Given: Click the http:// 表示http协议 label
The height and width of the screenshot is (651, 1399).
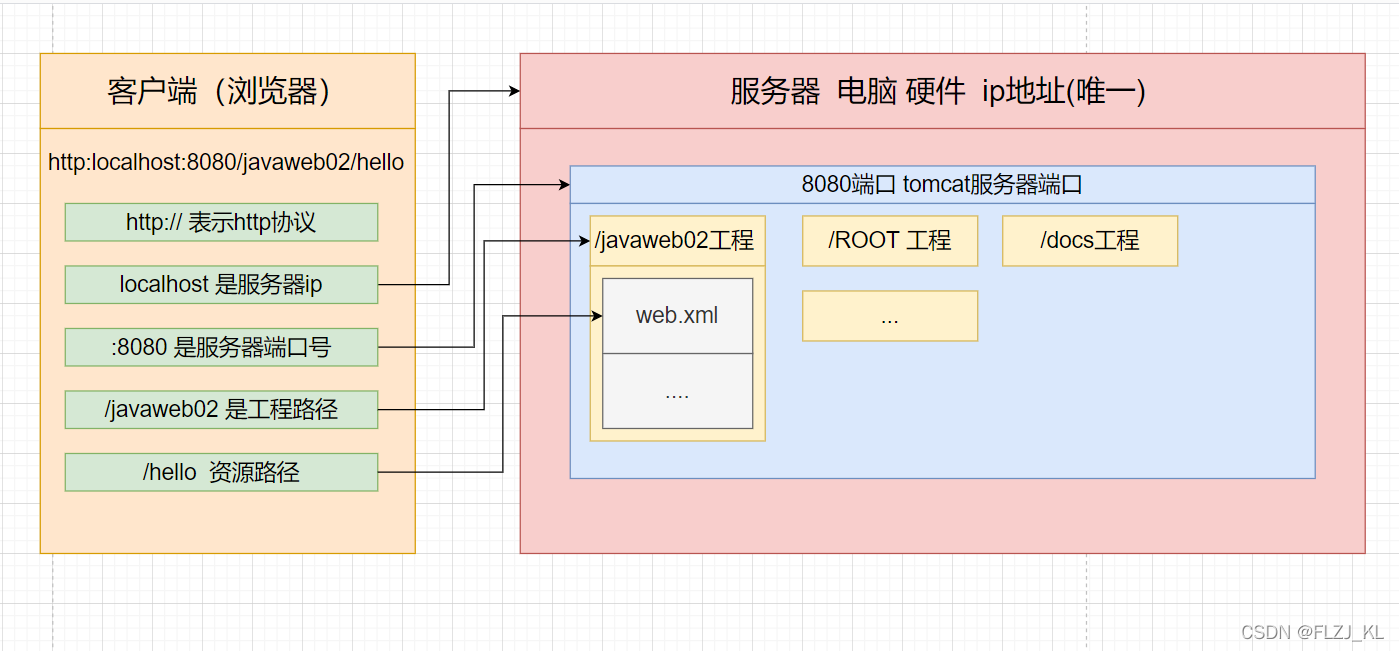Looking at the screenshot, I should point(220,222).
